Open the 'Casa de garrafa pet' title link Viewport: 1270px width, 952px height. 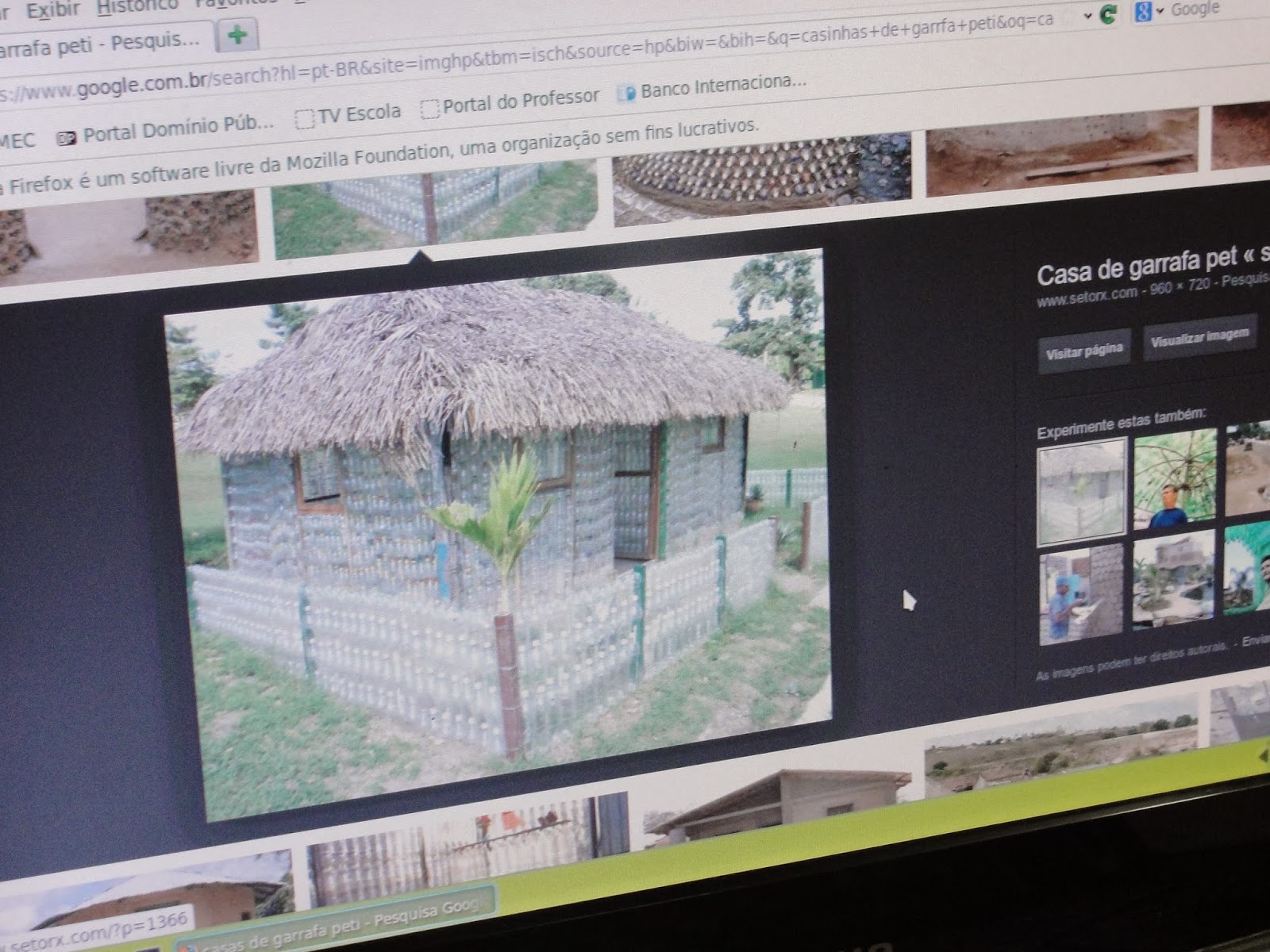tap(1153, 268)
